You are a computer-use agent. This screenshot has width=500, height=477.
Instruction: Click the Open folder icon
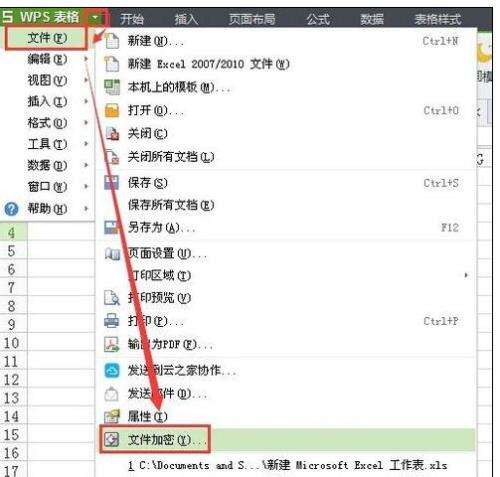[x=112, y=110]
